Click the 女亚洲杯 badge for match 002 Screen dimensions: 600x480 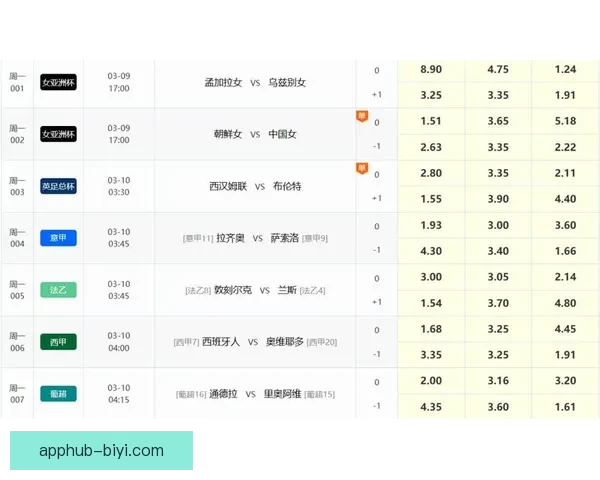coord(58,134)
